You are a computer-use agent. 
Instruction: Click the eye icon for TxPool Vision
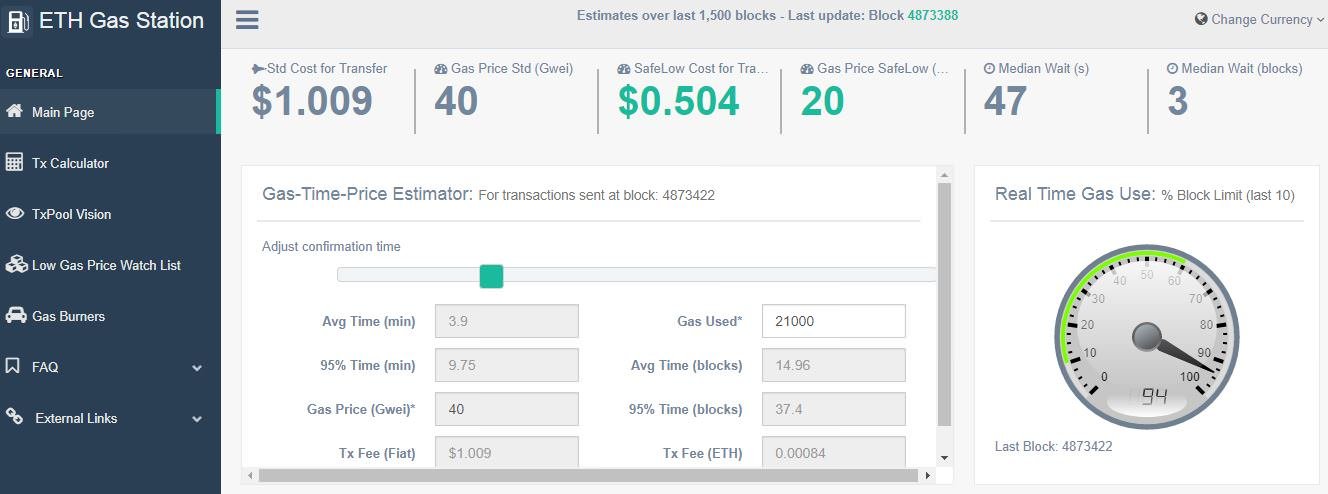(x=14, y=213)
